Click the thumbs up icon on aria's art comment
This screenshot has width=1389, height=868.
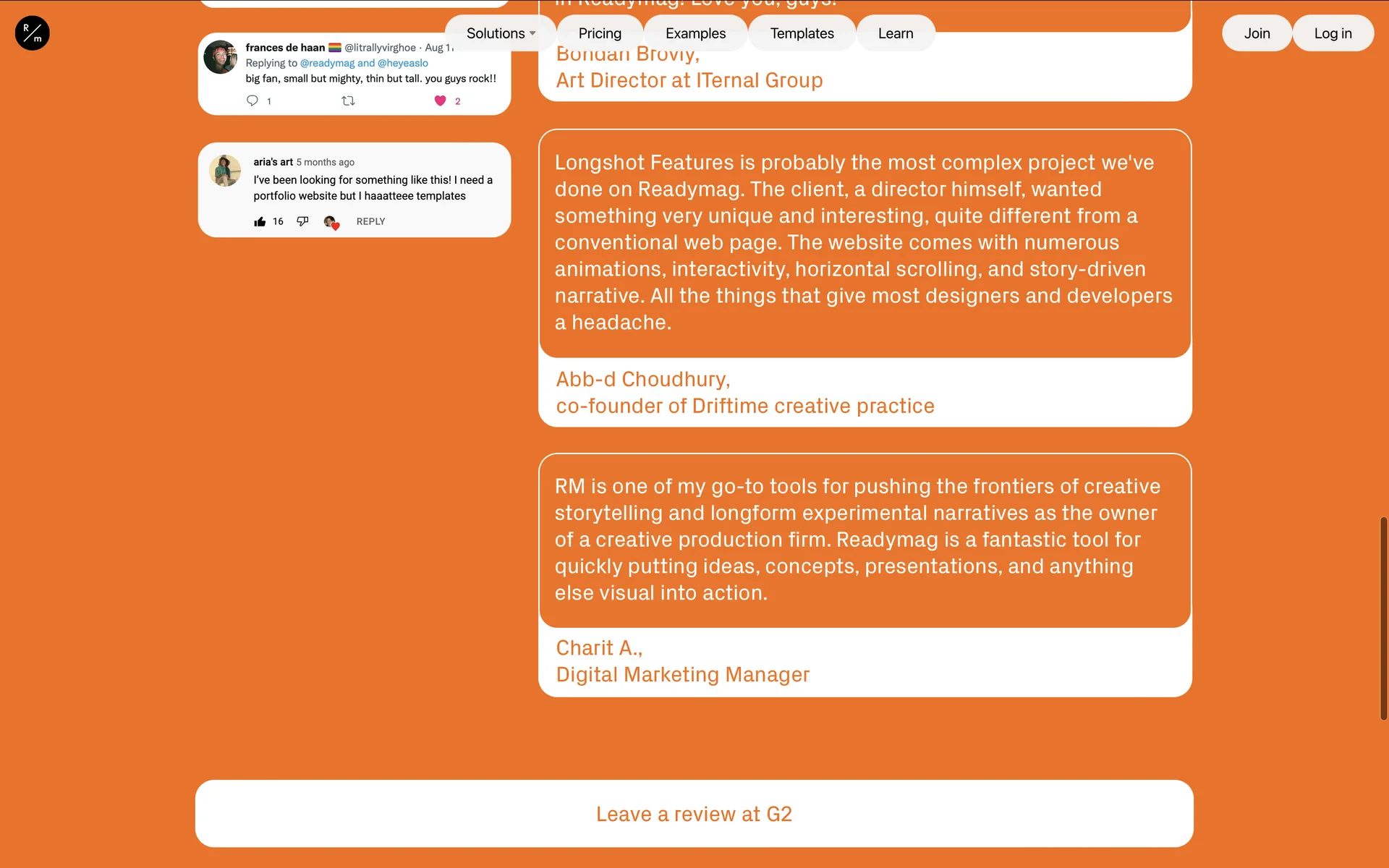pyautogui.click(x=260, y=221)
